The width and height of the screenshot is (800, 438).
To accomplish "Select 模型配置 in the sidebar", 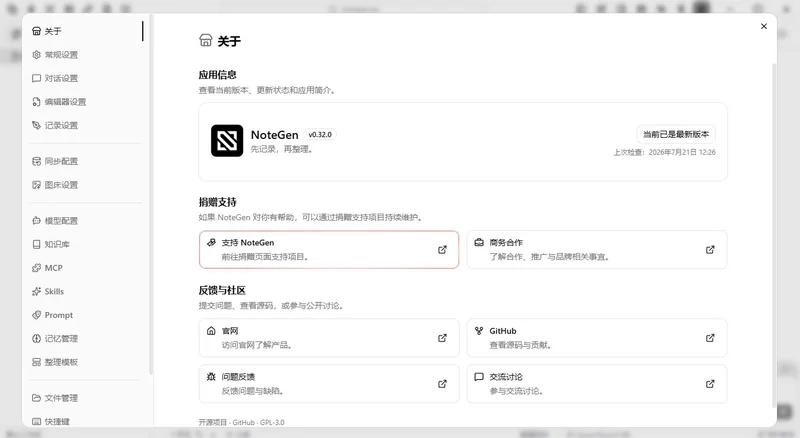I will [85, 221].
